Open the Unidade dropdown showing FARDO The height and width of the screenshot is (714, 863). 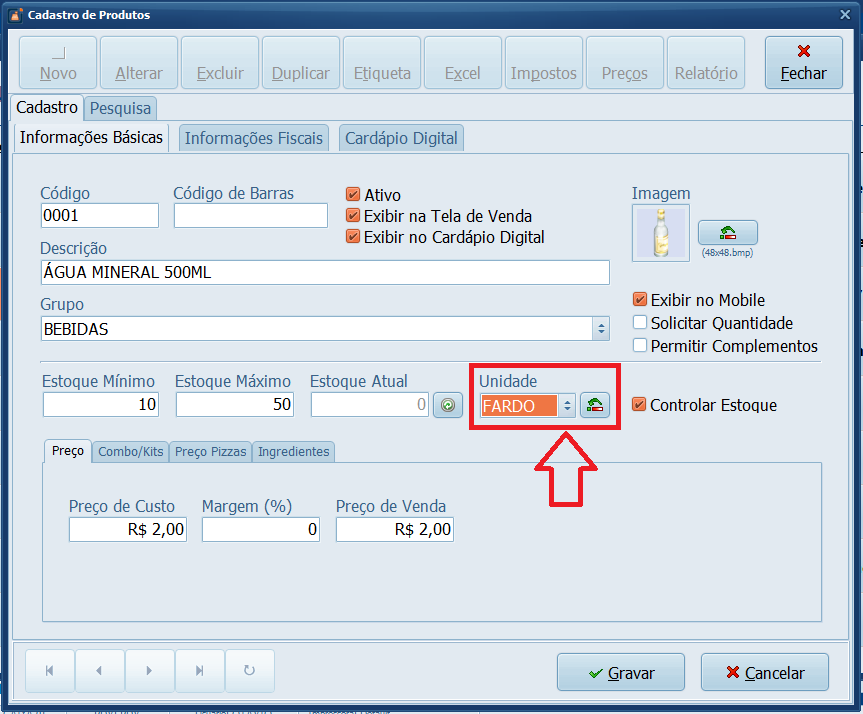566,405
